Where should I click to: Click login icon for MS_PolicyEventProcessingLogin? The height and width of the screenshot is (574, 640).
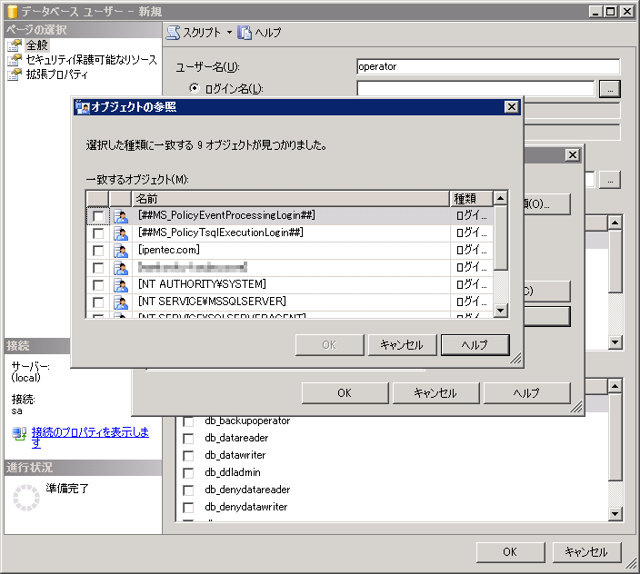tap(121, 216)
